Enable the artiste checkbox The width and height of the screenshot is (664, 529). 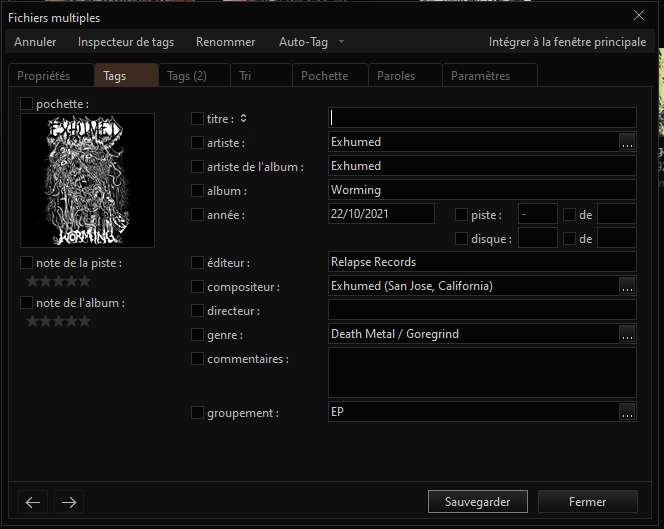point(197,143)
